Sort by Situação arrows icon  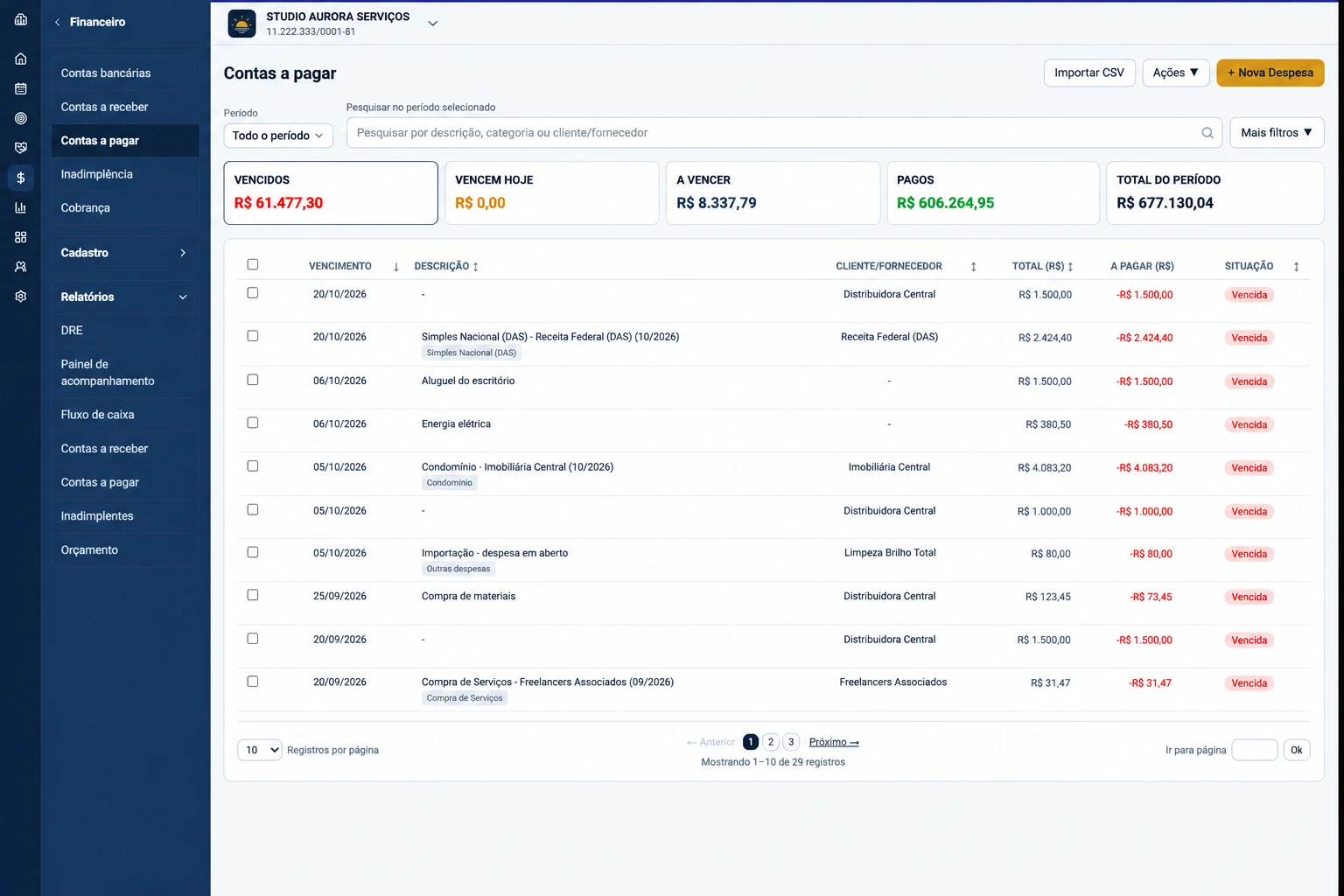click(x=1296, y=267)
